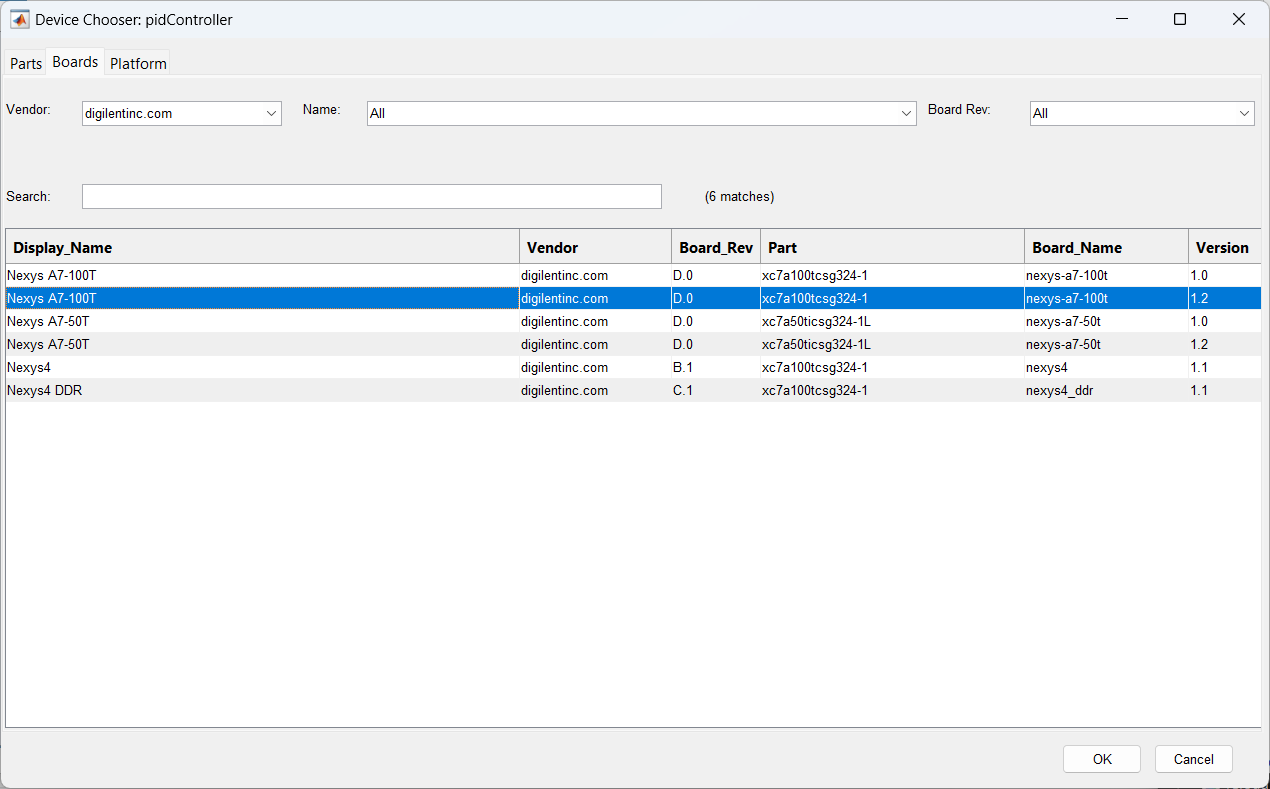1270x789 pixels.
Task: Click the Board_Rev column header
Action: pyautogui.click(x=715, y=248)
